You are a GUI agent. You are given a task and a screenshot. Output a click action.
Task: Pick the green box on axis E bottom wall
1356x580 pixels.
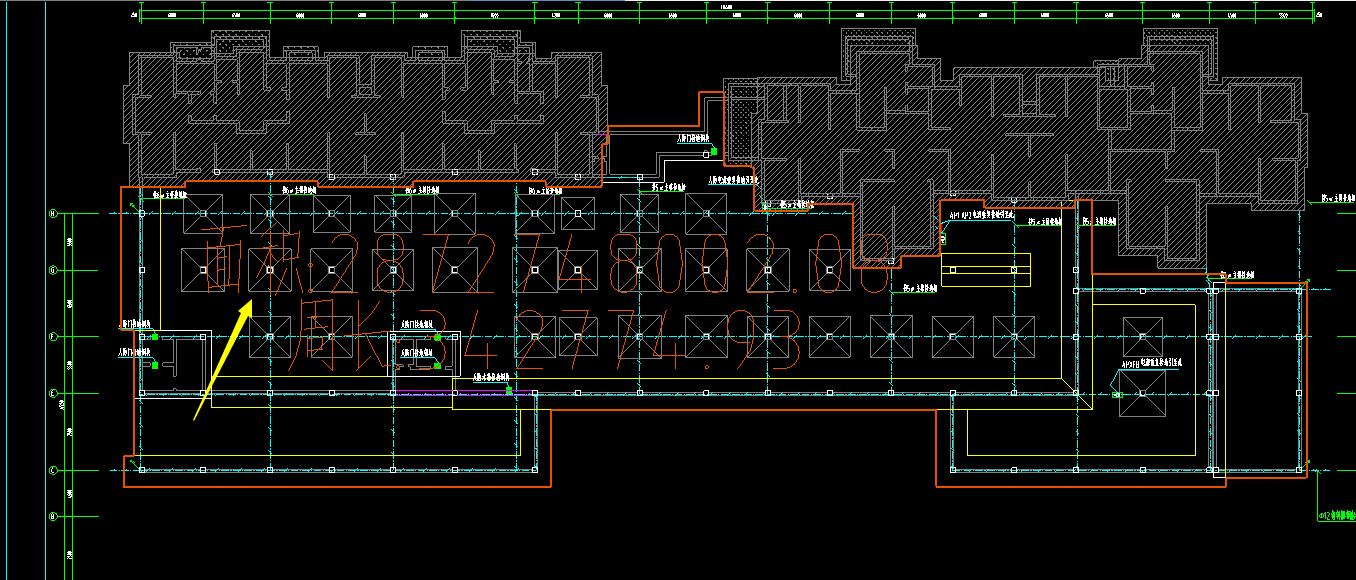(x=509, y=392)
